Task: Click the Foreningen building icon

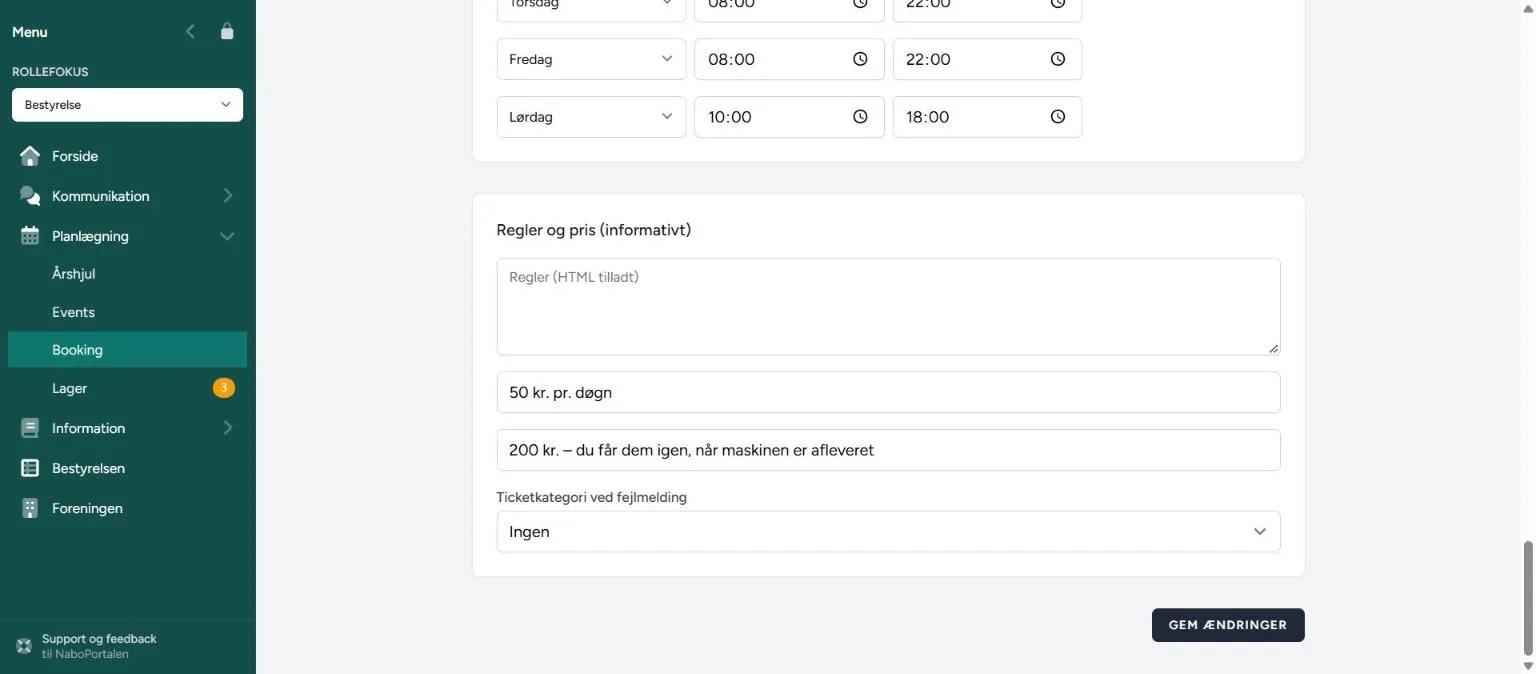Action: tap(30, 508)
